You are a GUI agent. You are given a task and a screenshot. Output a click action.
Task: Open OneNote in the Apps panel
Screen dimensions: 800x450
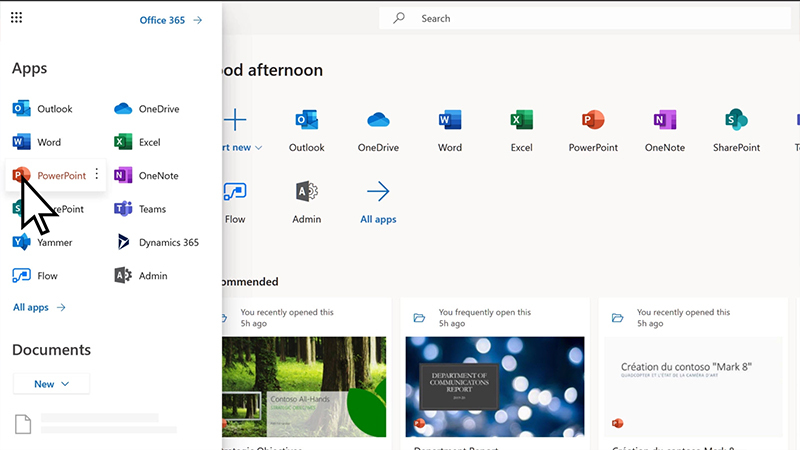click(146, 175)
